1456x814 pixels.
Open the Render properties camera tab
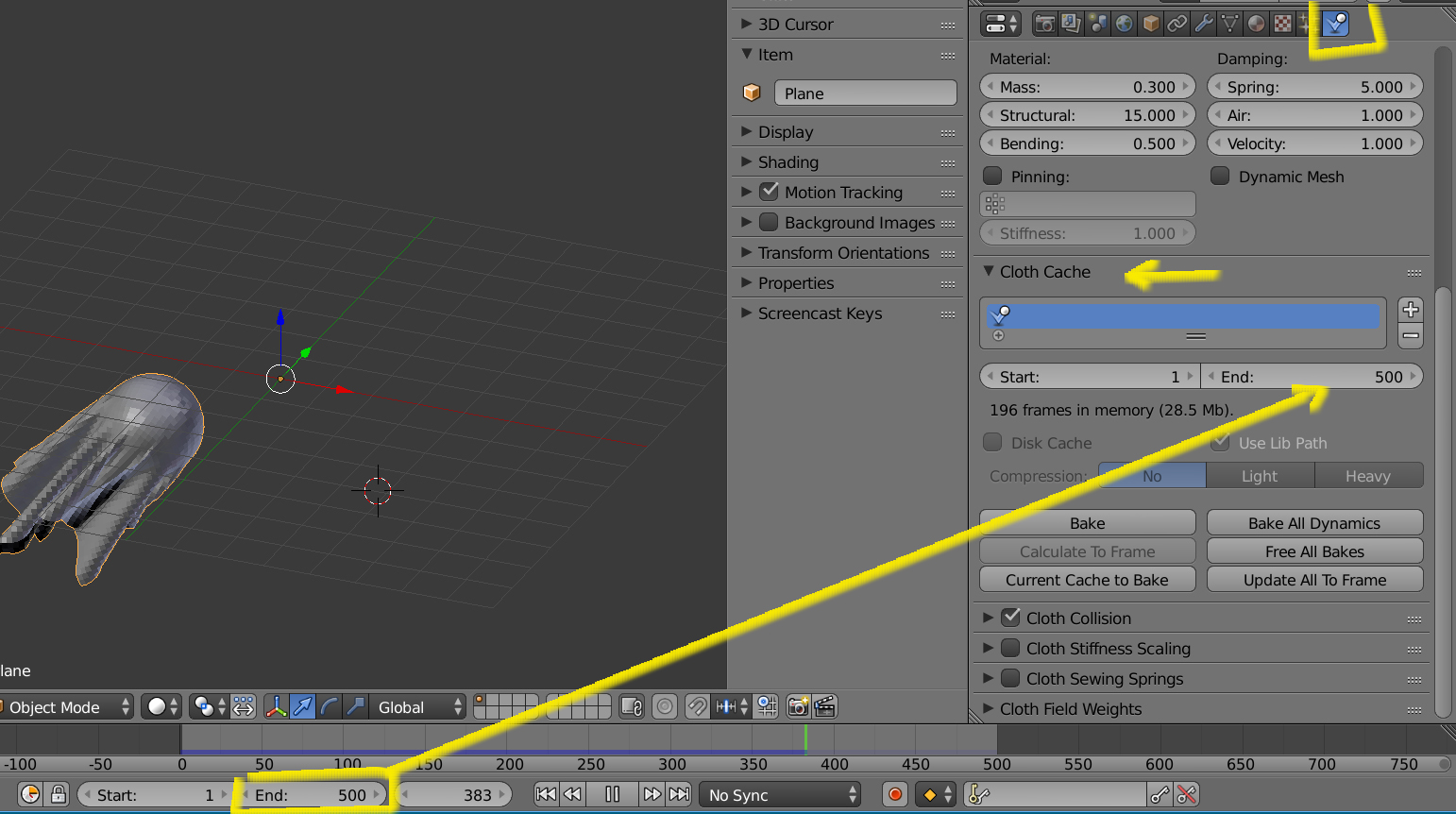1044,24
